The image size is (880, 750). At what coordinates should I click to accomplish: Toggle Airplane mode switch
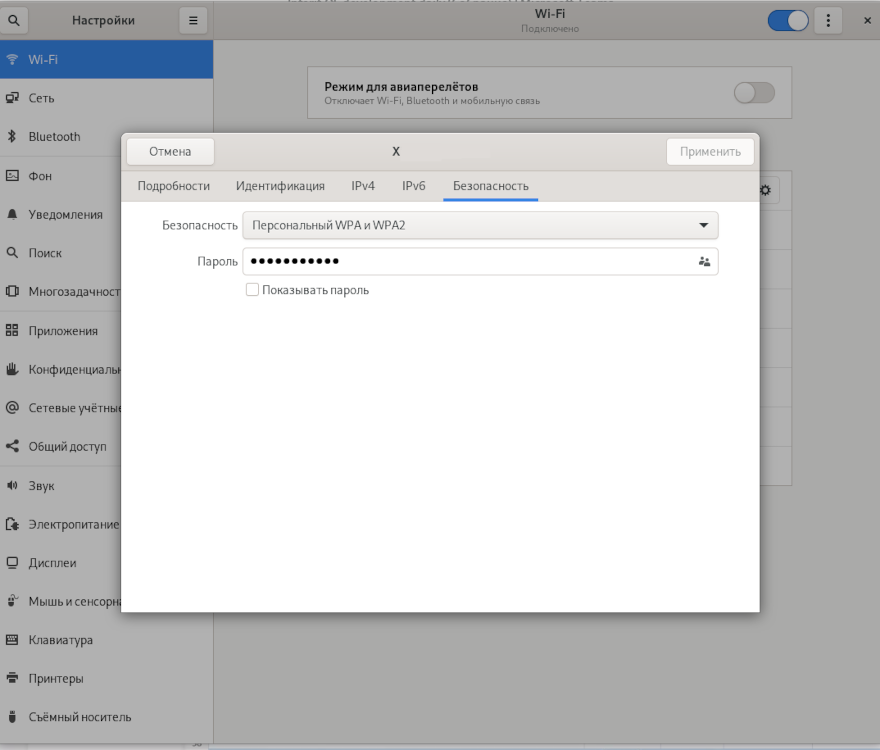tap(754, 93)
